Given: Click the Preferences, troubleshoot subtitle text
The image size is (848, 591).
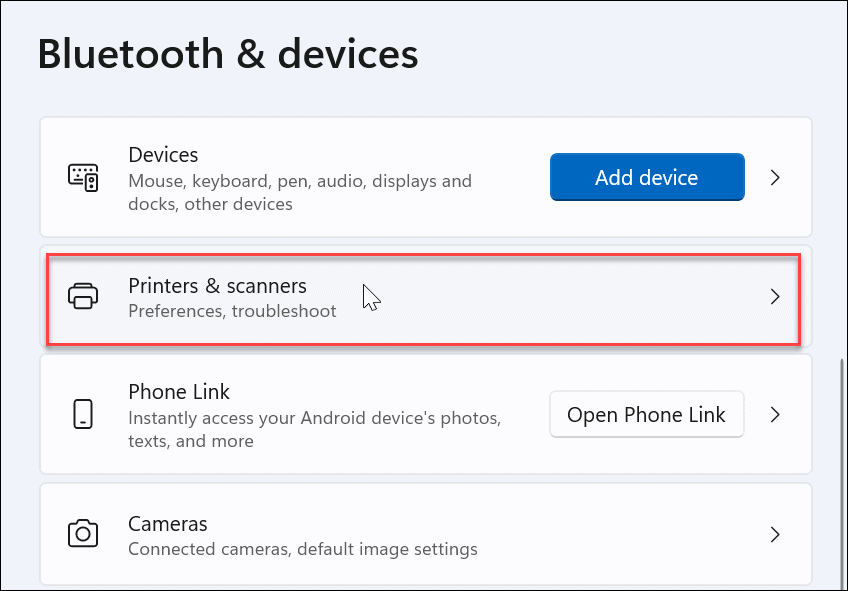Looking at the screenshot, I should (x=232, y=311).
